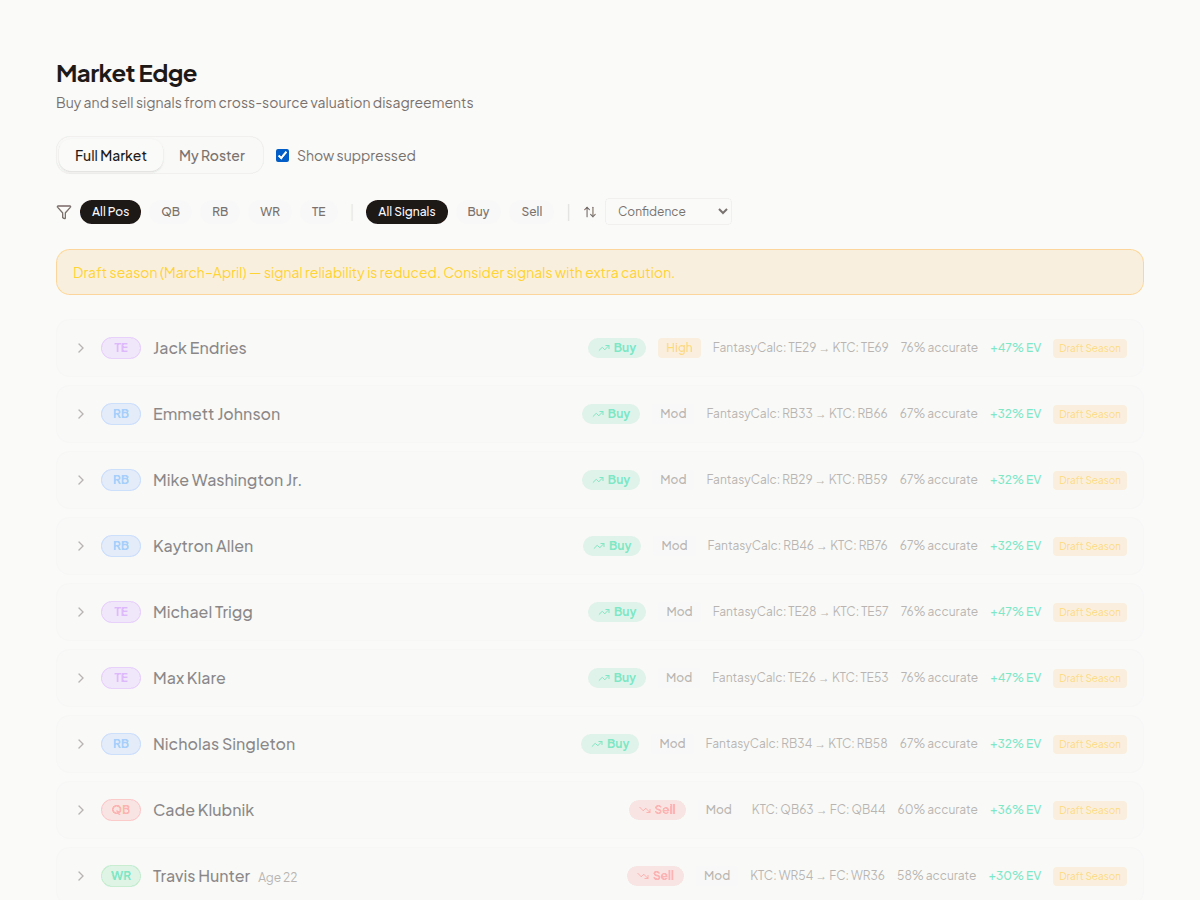This screenshot has width=1200, height=900.
Task: Toggle the QB position filter
Action: [170, 211]
